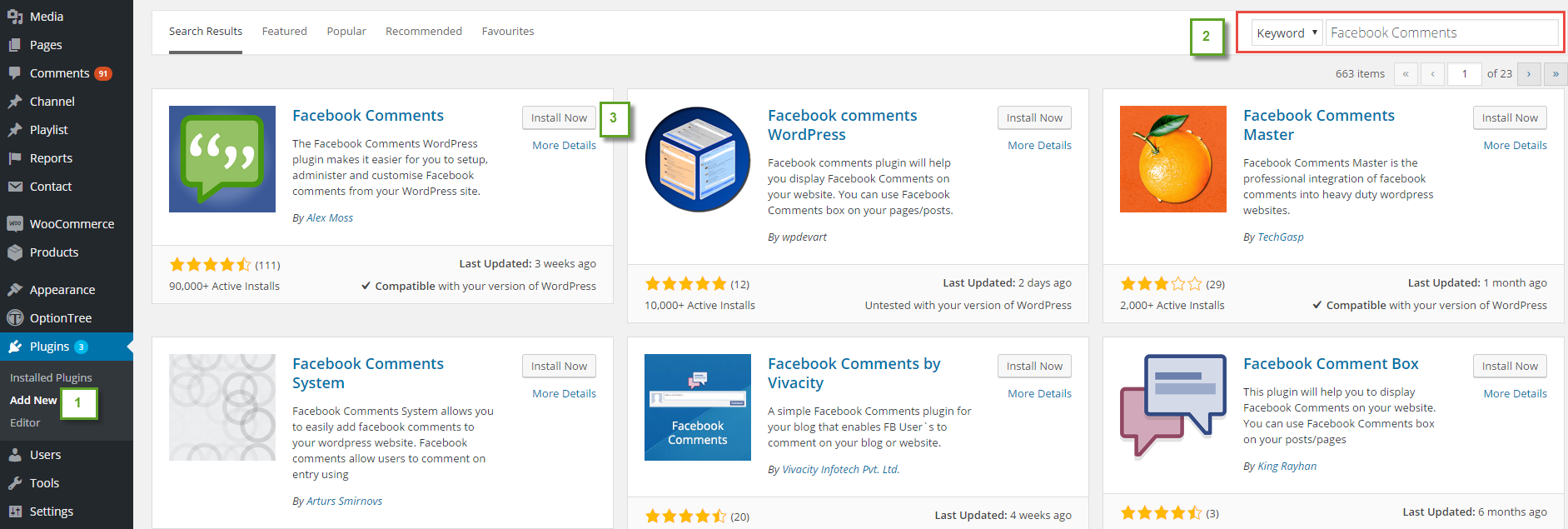Screen dimensions: 1568x529
Task: Open the Alex Moss author link
Action: 330,218
